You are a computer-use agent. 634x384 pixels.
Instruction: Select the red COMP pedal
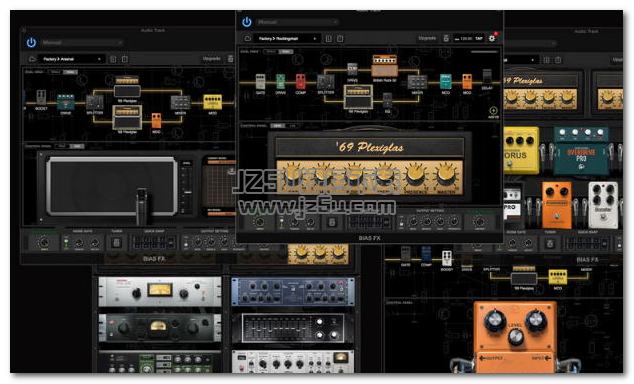pyautogui.click(x=300, y=82)
